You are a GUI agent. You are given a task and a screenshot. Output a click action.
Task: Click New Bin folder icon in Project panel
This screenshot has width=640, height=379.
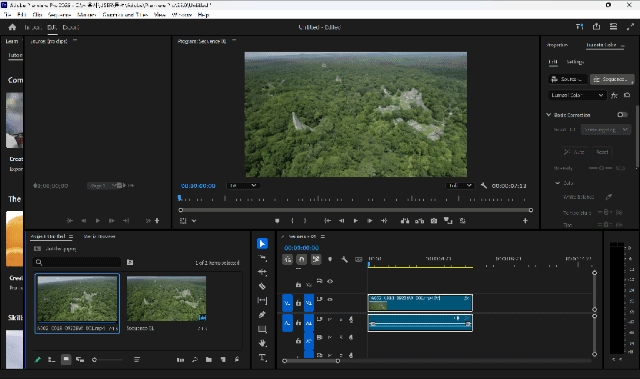click(x=209, y=359)
